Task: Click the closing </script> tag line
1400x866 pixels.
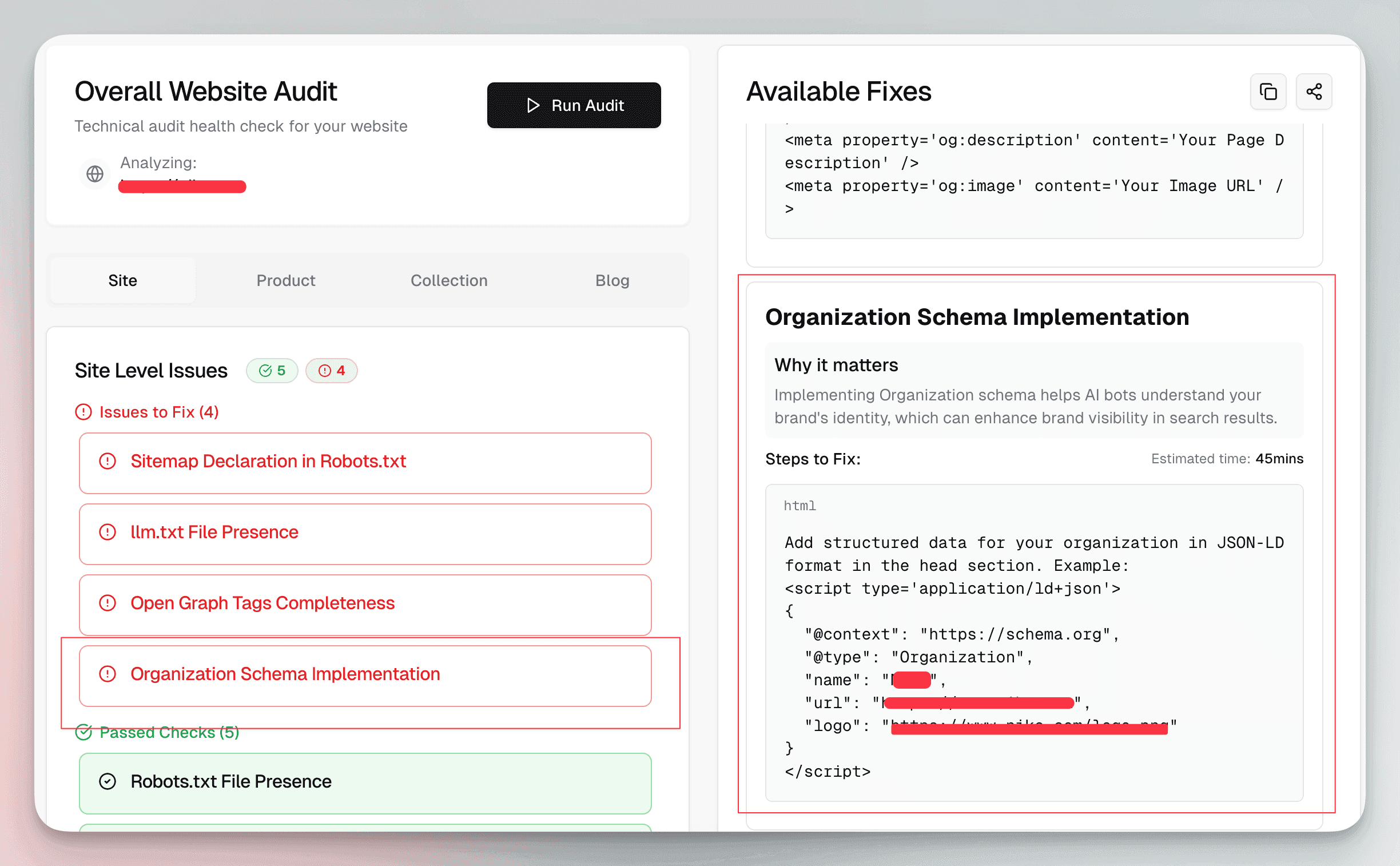Action: 828,772
